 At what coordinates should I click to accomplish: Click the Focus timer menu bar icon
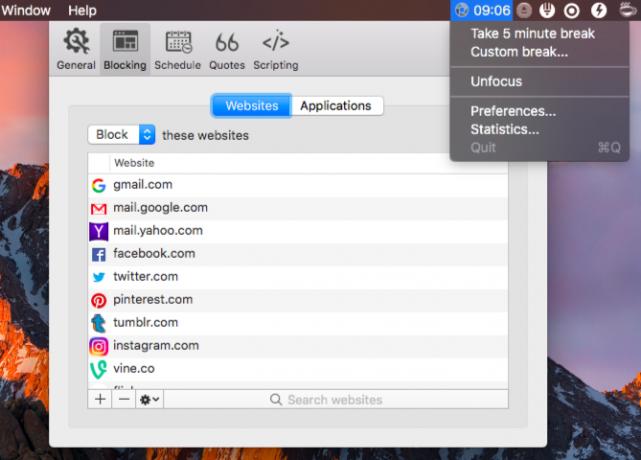[x=482, y=10]
